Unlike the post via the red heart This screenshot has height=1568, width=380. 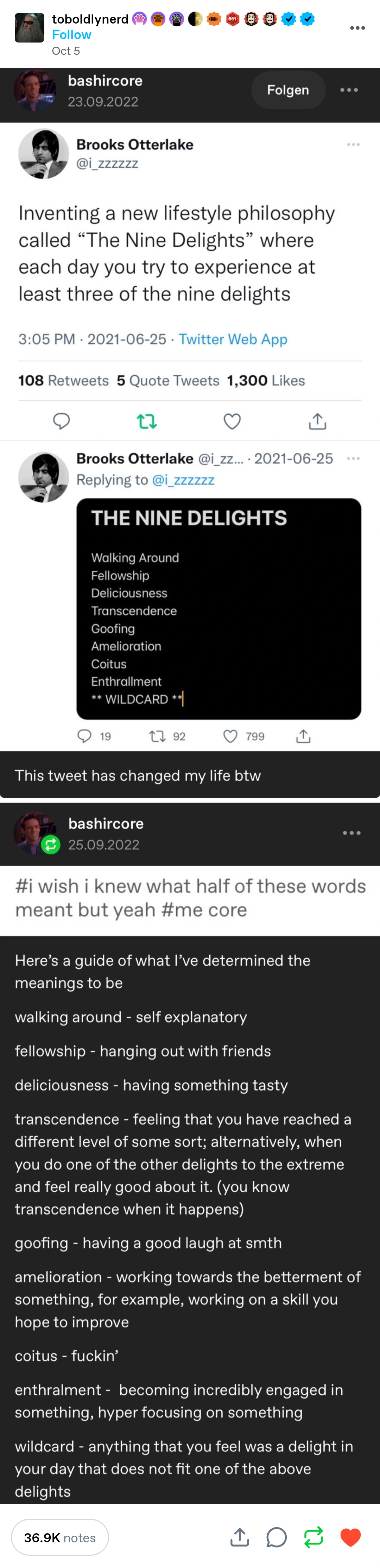click(350, 1537)
